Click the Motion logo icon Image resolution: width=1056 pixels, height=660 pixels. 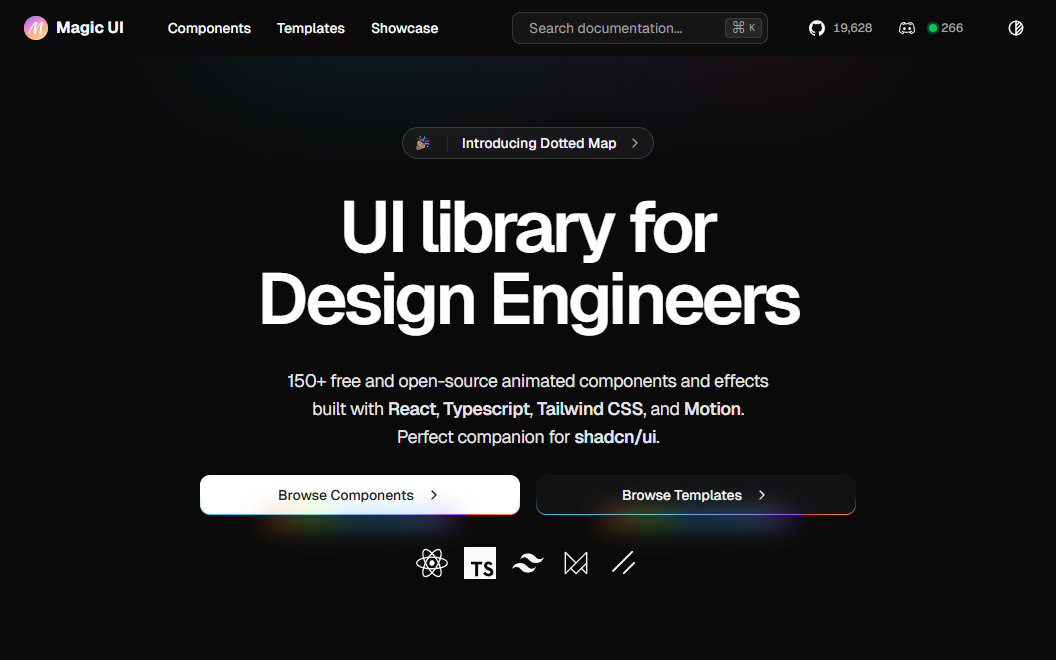[x=576, y=563]
